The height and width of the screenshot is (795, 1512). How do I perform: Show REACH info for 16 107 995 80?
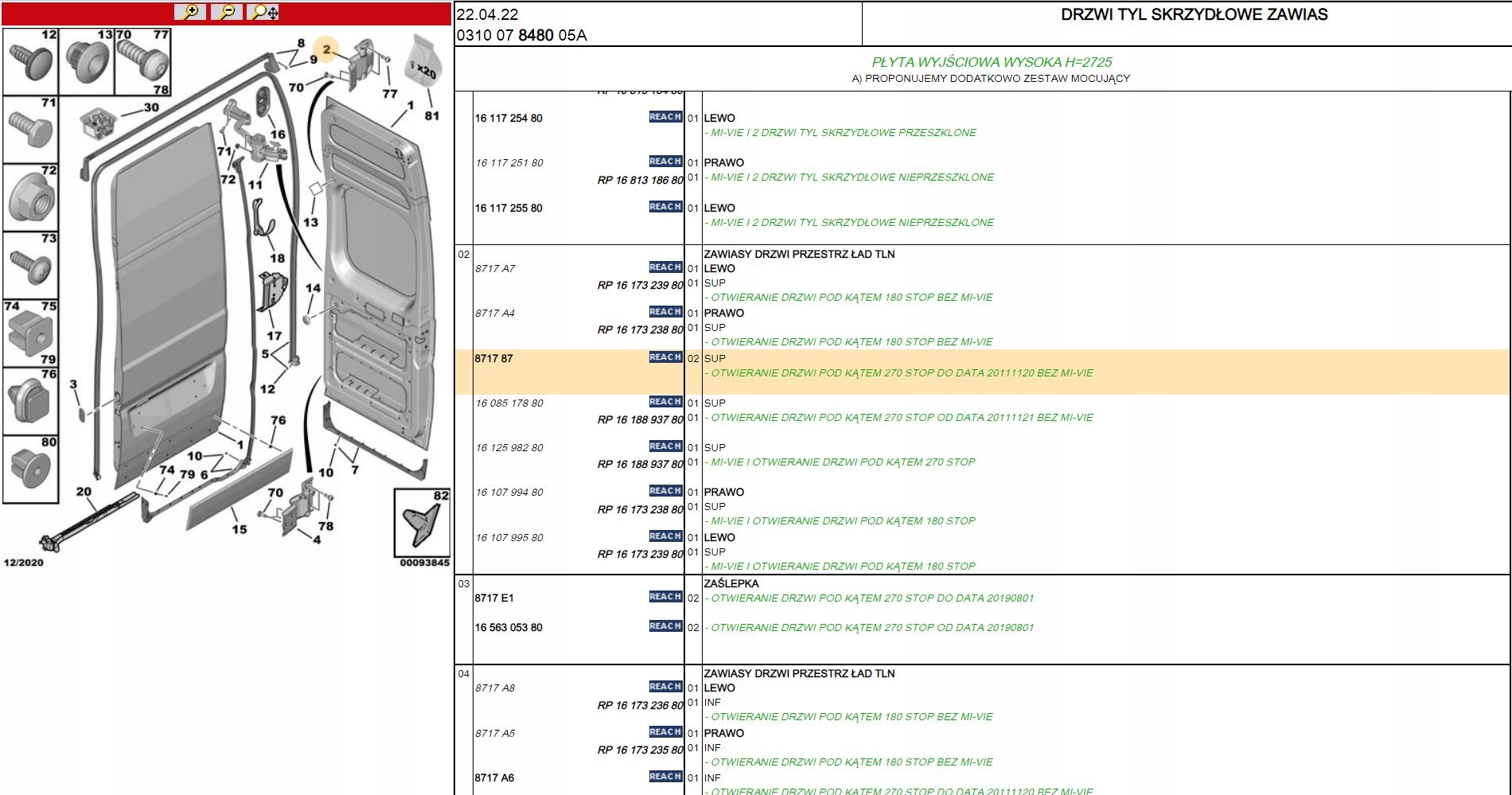click(x=665, y=536)
